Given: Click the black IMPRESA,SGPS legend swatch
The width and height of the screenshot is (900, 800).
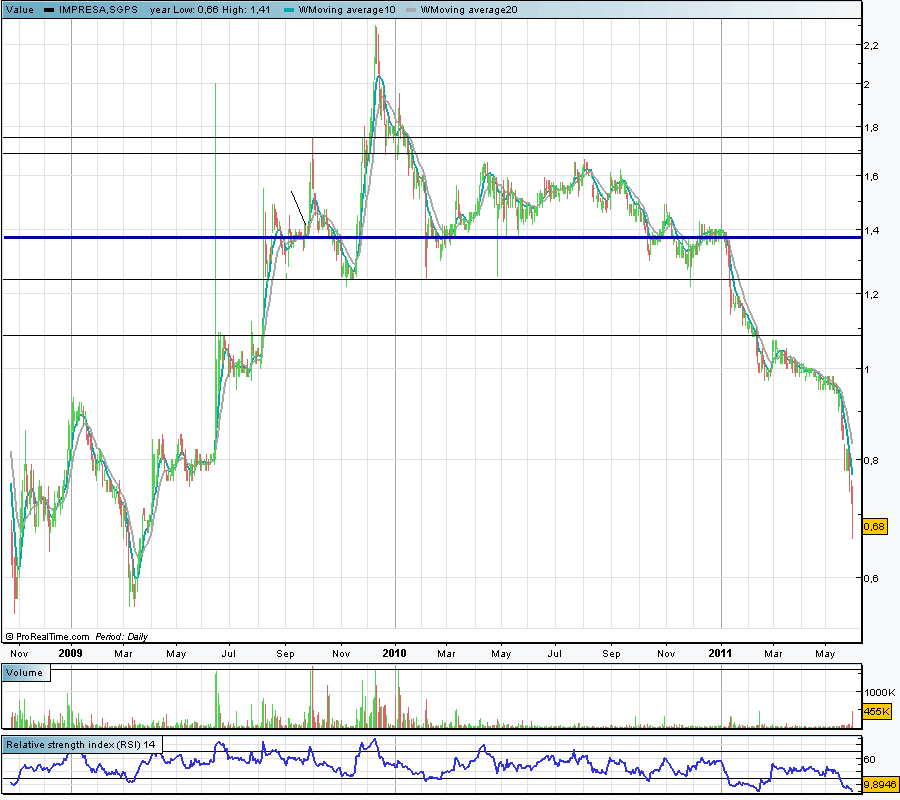Looking at the screenshot, I should point(49,10).
